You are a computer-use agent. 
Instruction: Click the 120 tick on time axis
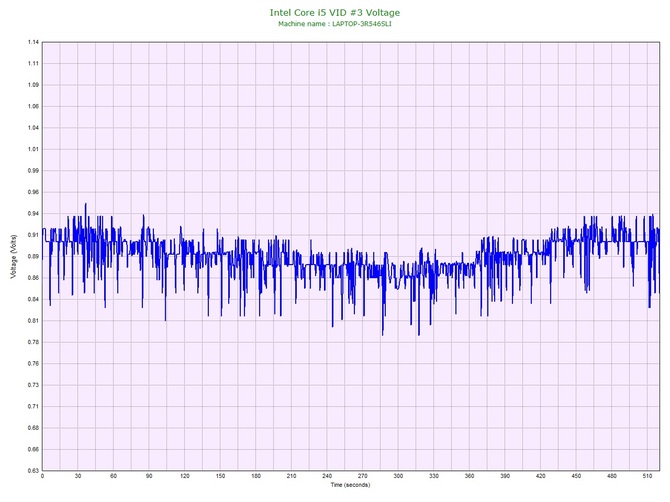click(185, 476)
